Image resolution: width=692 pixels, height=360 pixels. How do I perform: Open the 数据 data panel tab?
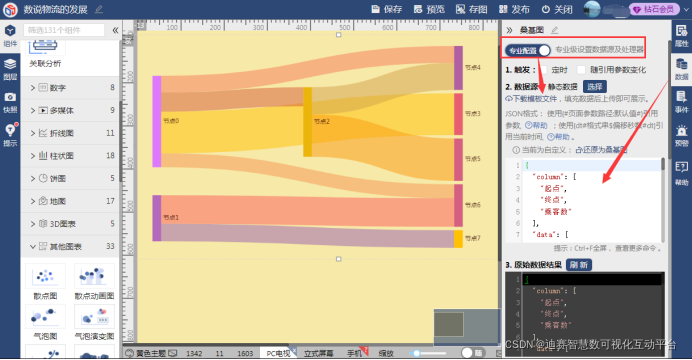681,69
